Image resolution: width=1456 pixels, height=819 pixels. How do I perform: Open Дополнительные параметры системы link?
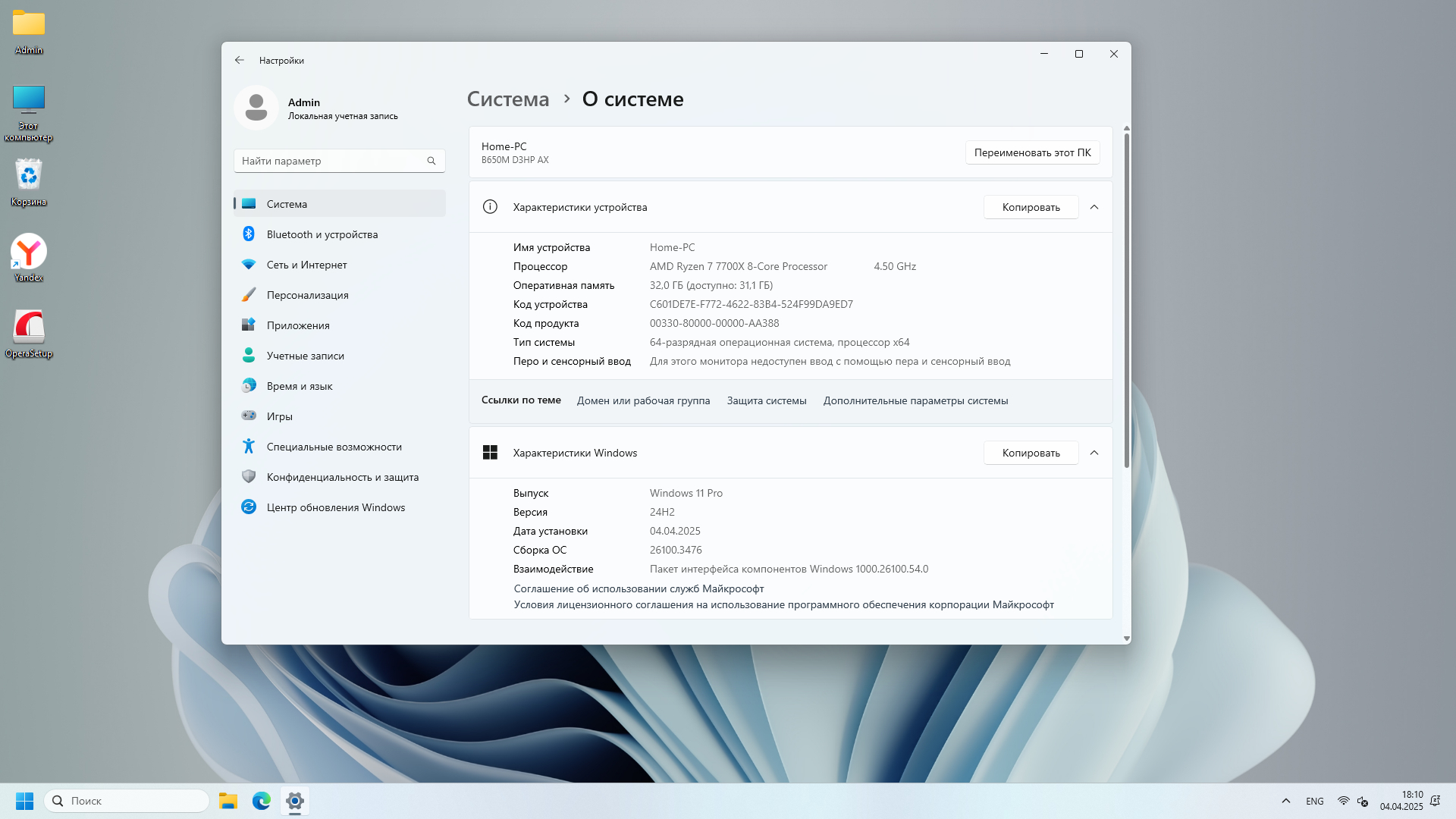click(x=915, y=400)
